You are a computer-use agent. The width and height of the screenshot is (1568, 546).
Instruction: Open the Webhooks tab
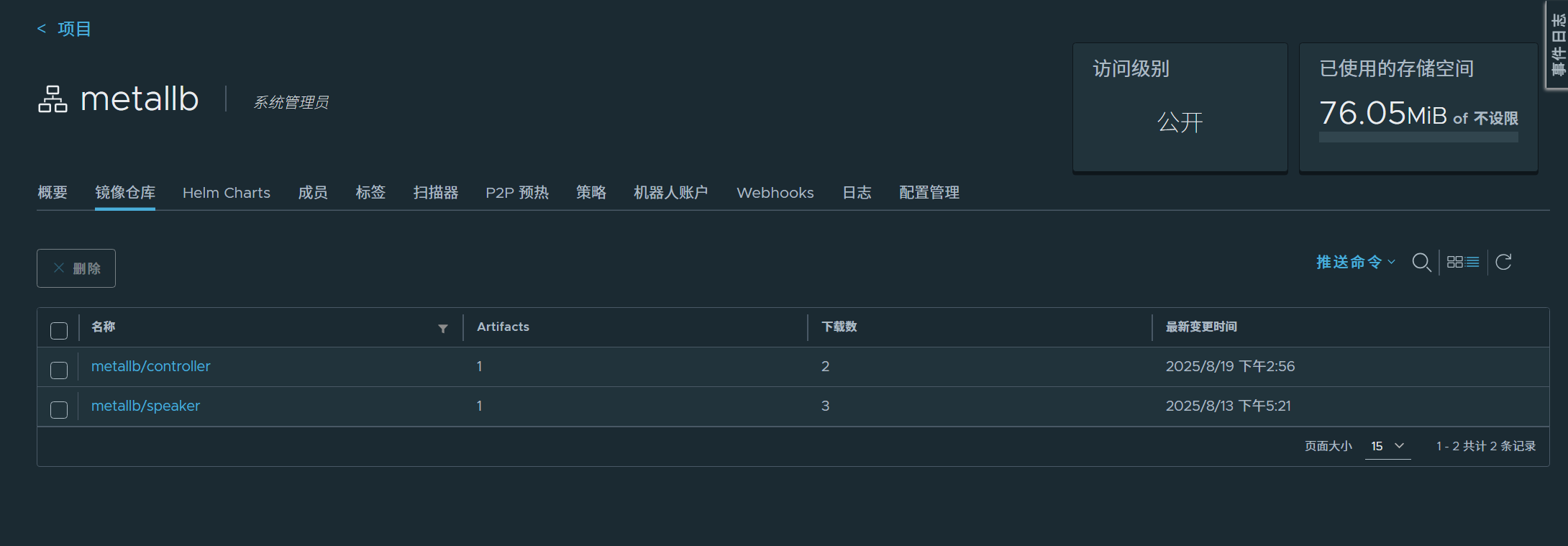tap(775, 193)
